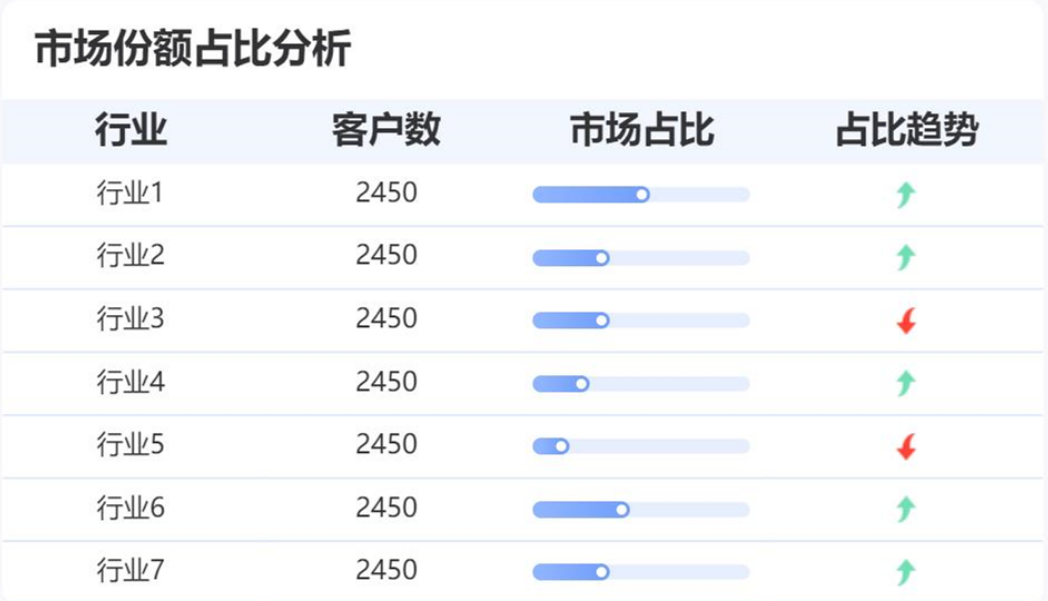
Task: Click the green trend arrow for 行业6
Action: click(x=906, y=509)
